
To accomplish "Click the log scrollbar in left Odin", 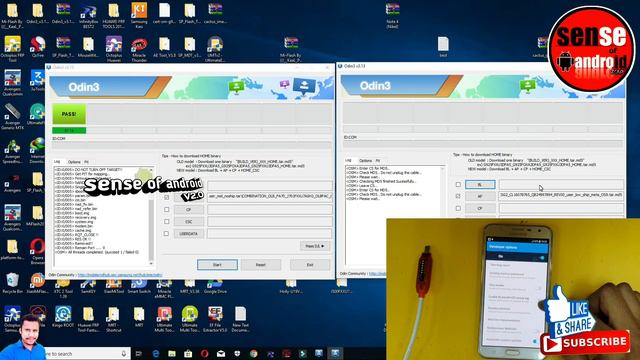I will pyautogui.click(x=151, y=216).
